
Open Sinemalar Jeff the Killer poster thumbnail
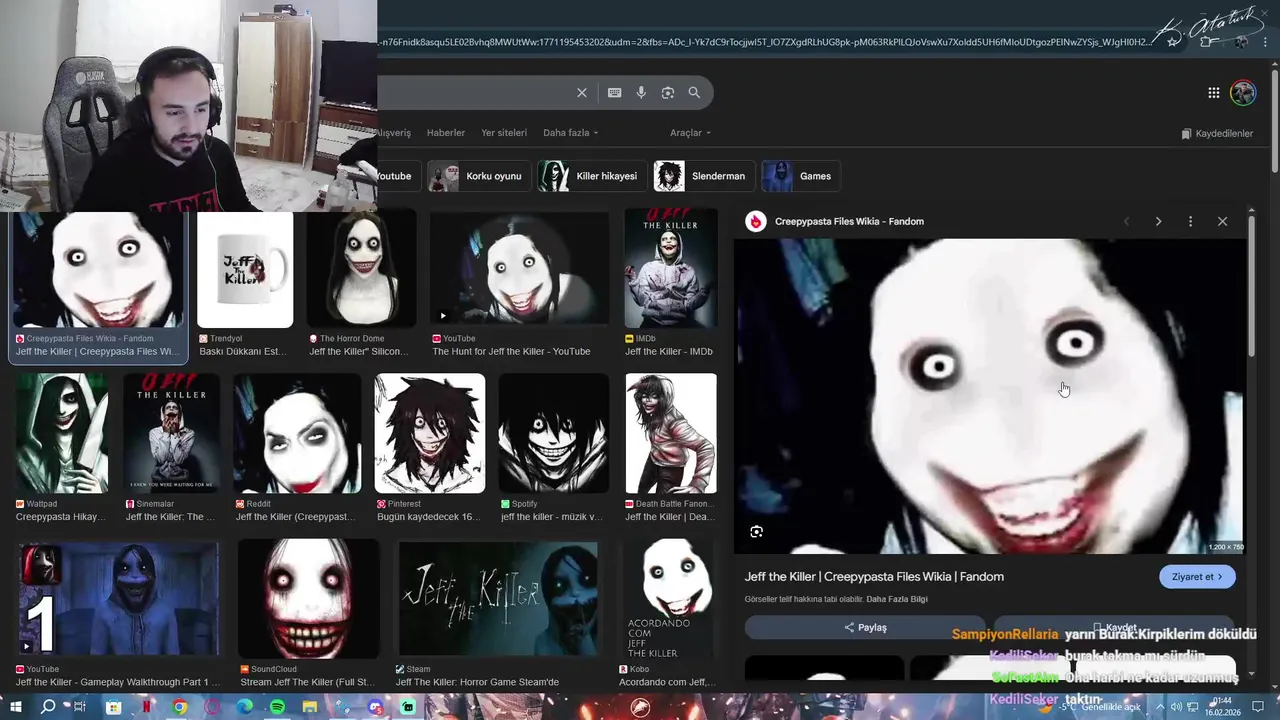(x=171, y=433)
